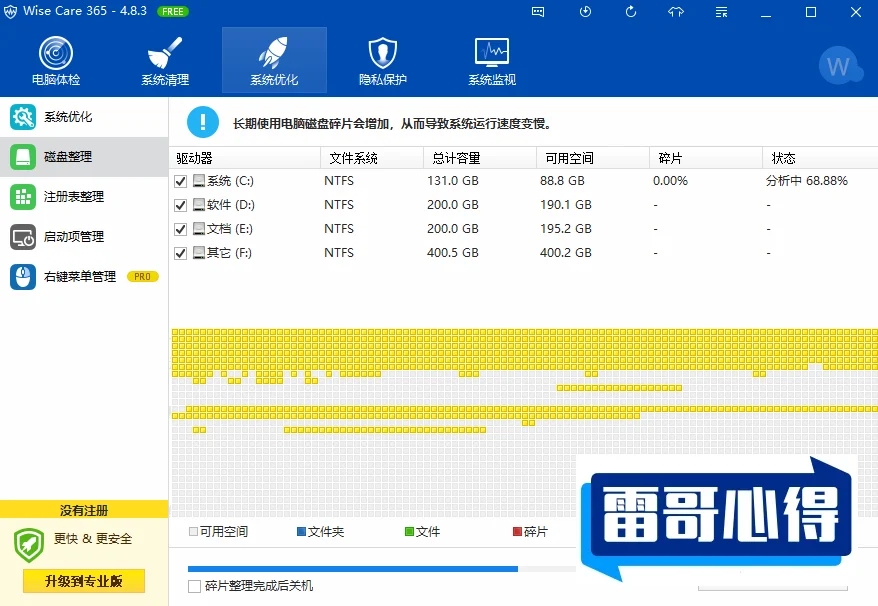Click the 其它 (F:) drive icon
Screen dimensions: 878x606
(x=199, y=253)
